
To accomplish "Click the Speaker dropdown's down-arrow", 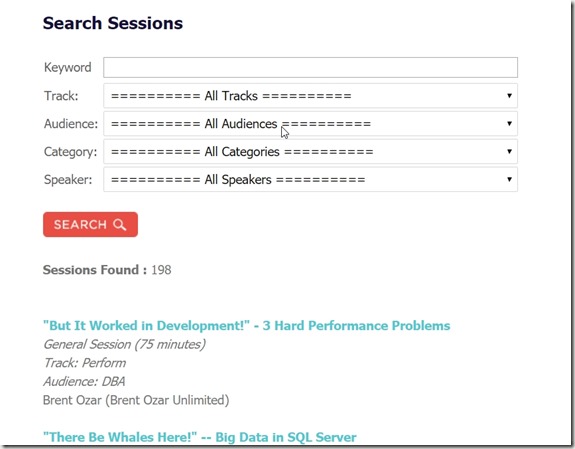I will [509, 179].
